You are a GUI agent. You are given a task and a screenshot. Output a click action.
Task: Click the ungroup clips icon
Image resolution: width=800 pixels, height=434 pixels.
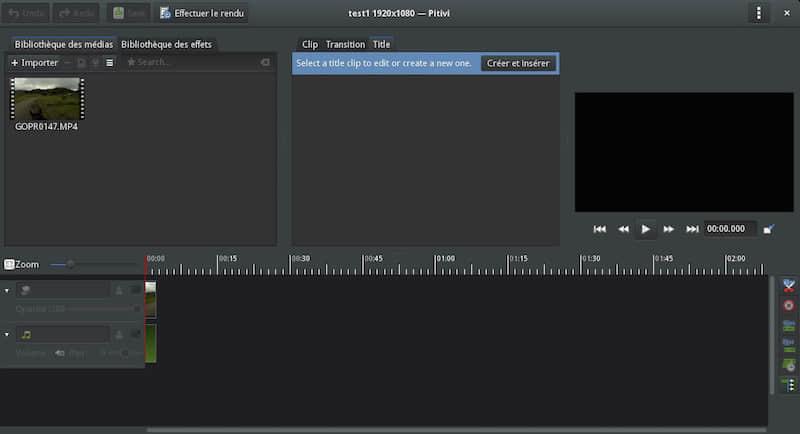788,344
